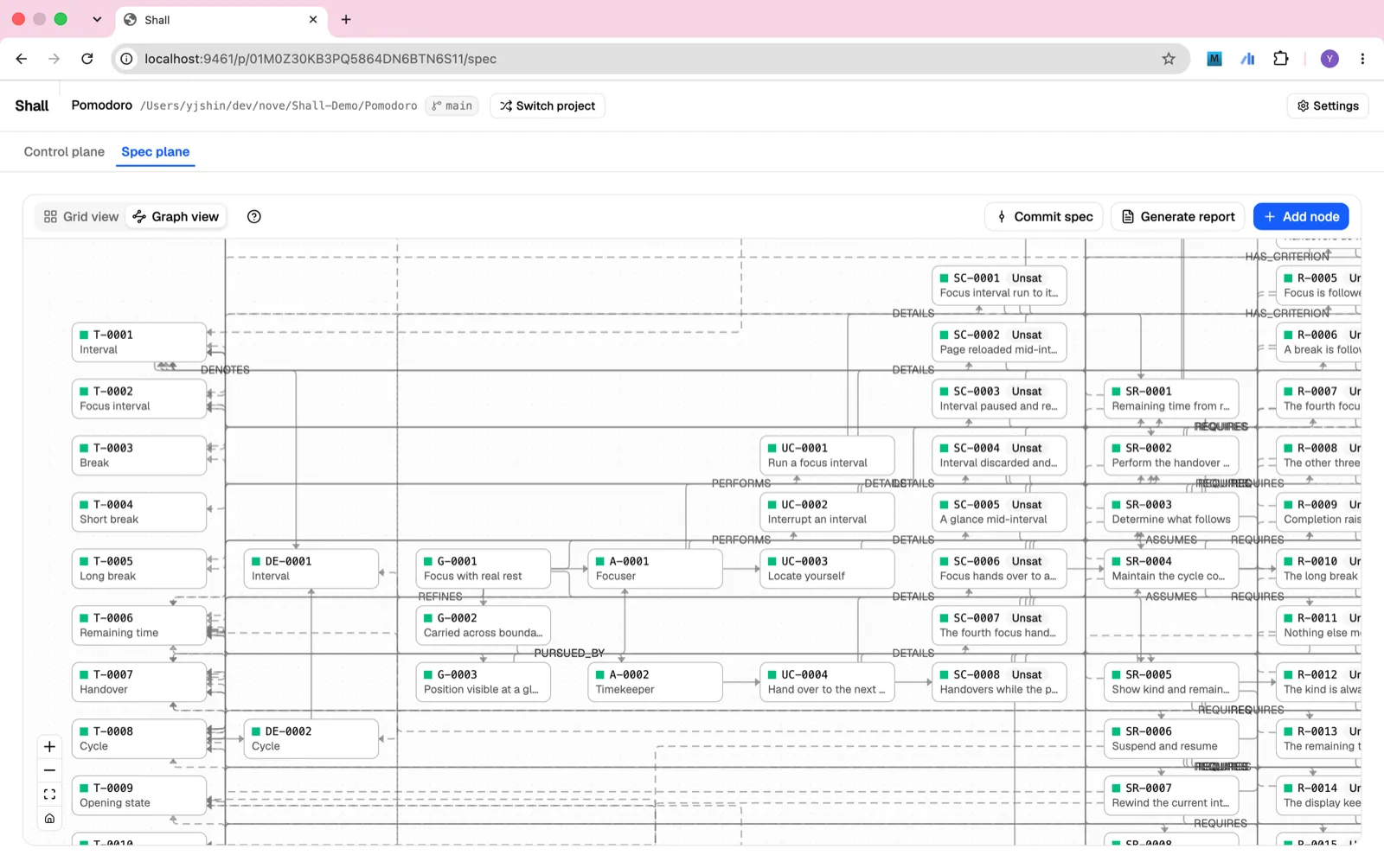
Task: Select node UC-0002 Interrupt an interval
Action: (x=828, y=512)
